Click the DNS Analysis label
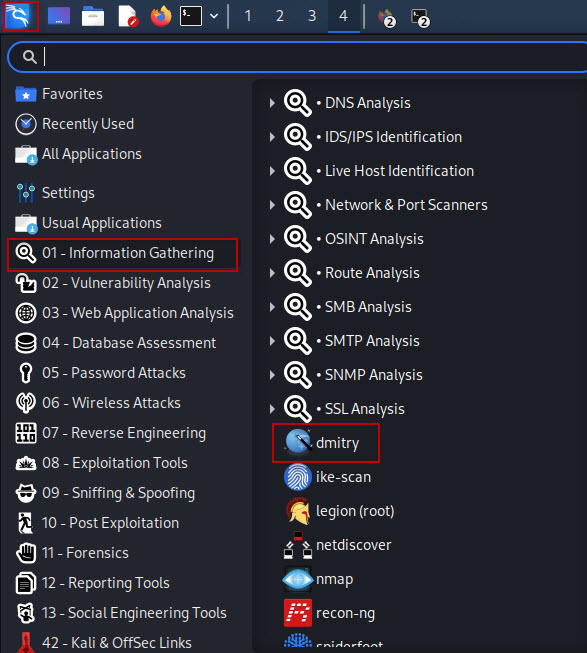This screenshot has height=653, width=587. click(368, 103)
